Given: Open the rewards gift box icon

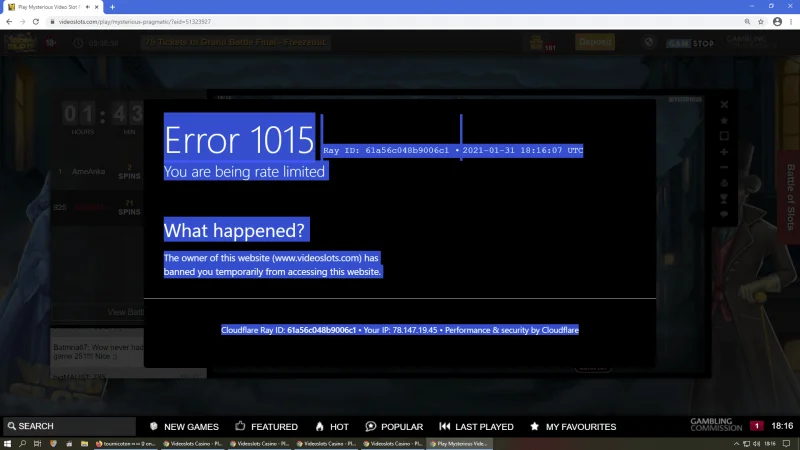Looking at the screenshot, I should click(536, 42).
